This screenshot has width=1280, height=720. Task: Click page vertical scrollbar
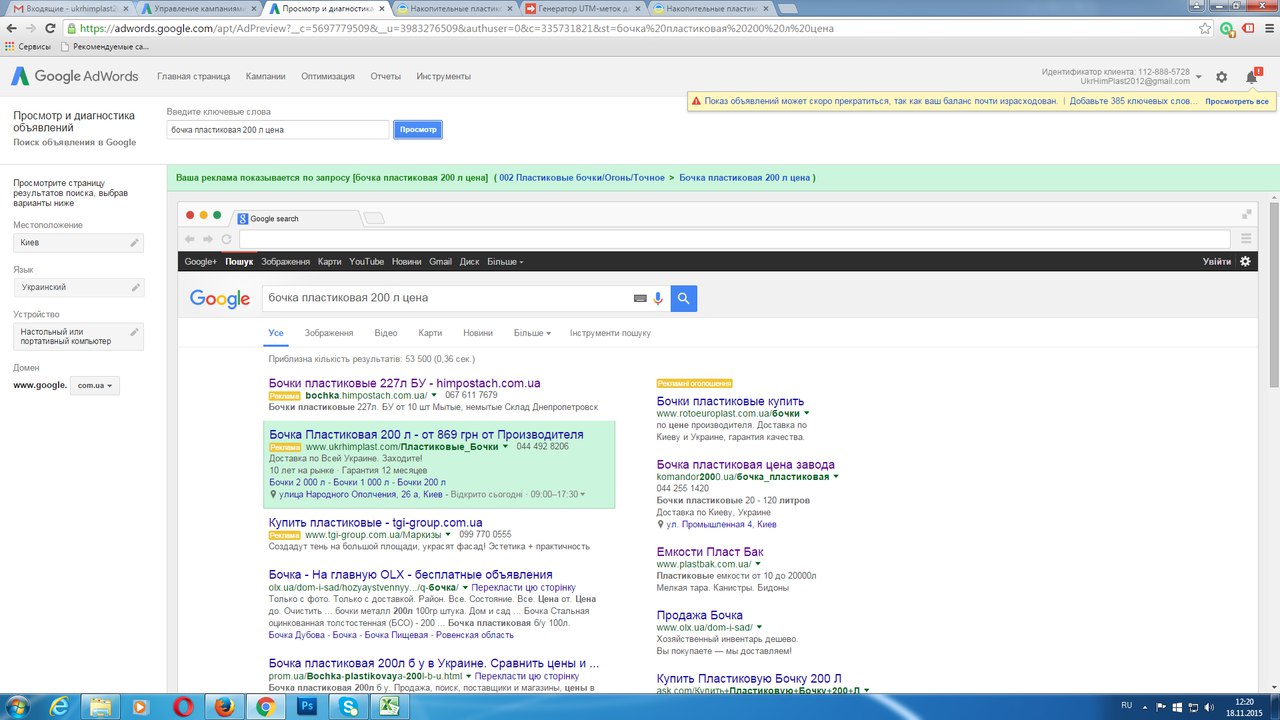(1274, 294)
